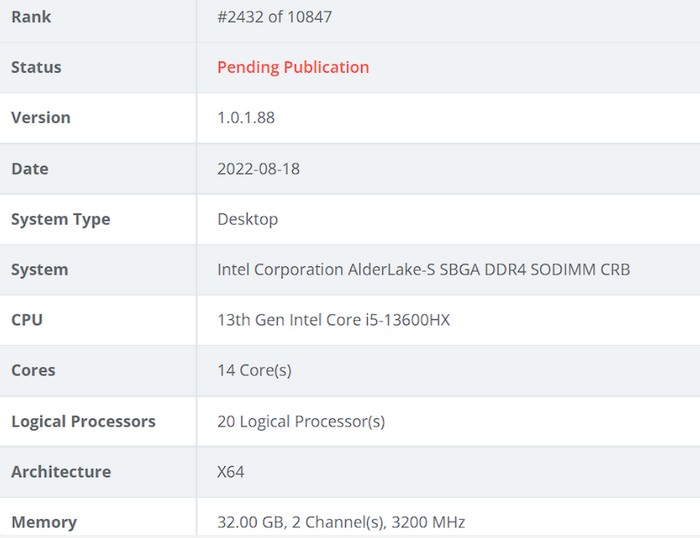The height and width of the screenshot is (538, 700).
Task: Select the System Type label
Action: click(61, 219)
